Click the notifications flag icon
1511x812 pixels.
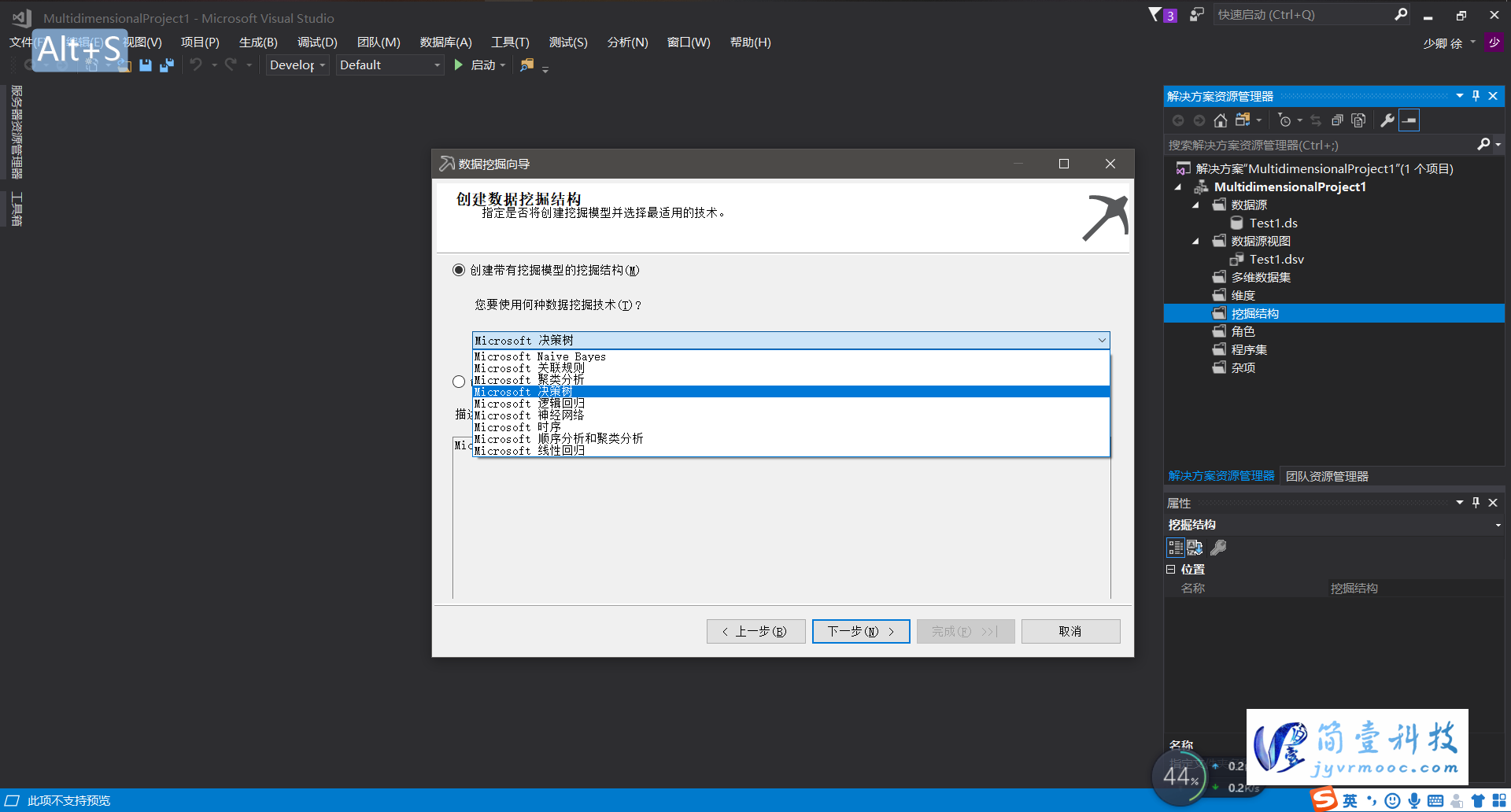[1154, 14]
